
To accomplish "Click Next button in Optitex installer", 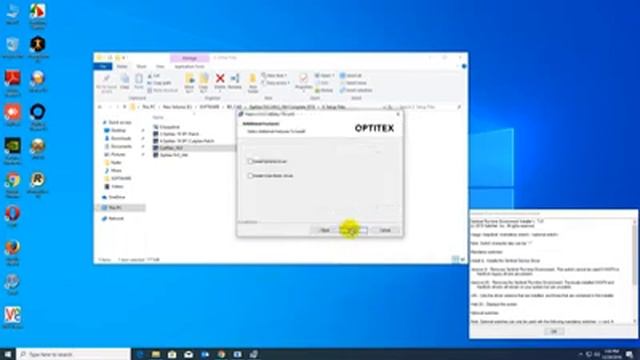I will pos(353,230).
